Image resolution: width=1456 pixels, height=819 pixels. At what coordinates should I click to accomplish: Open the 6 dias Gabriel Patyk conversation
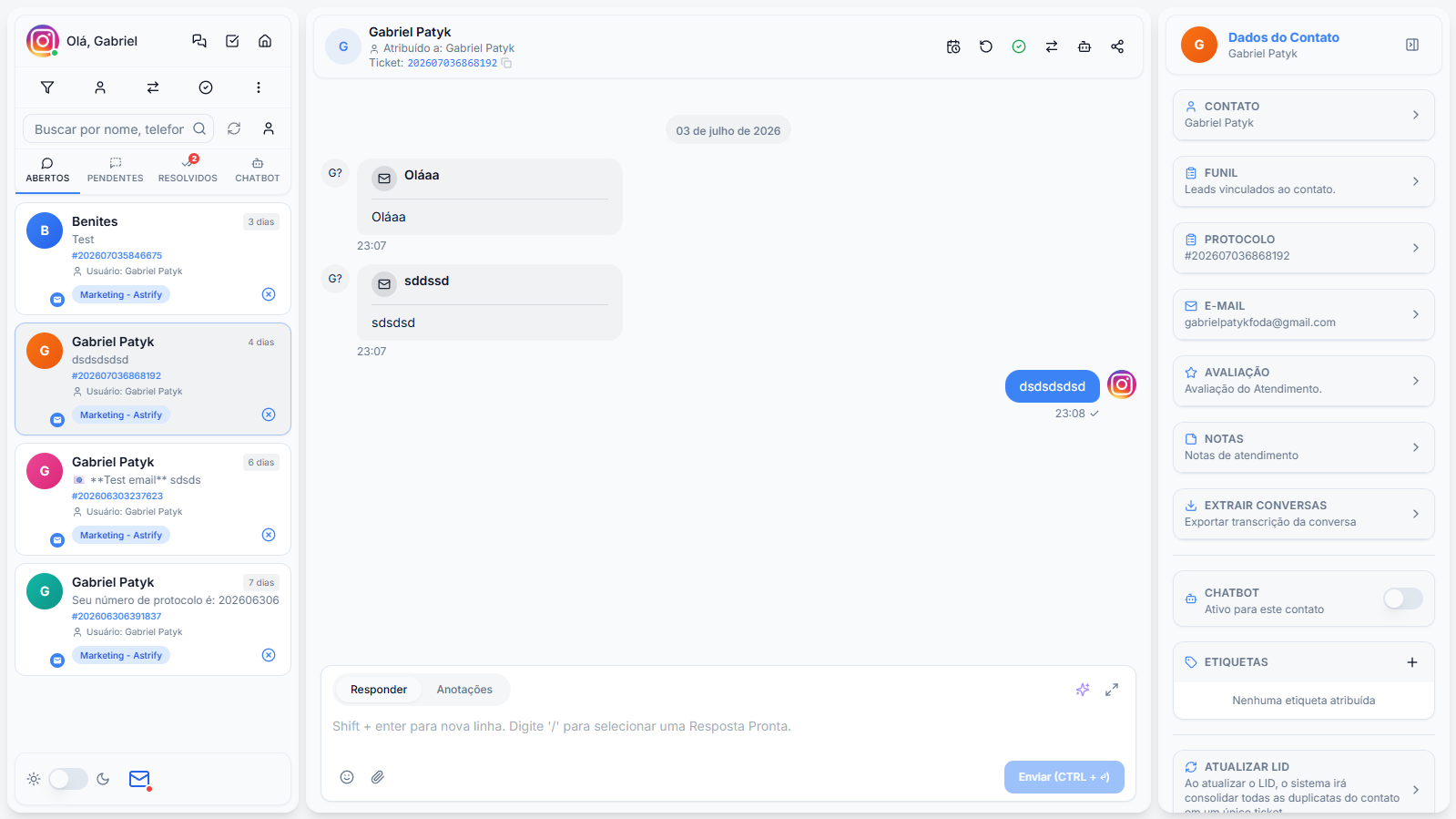point(153,499)
